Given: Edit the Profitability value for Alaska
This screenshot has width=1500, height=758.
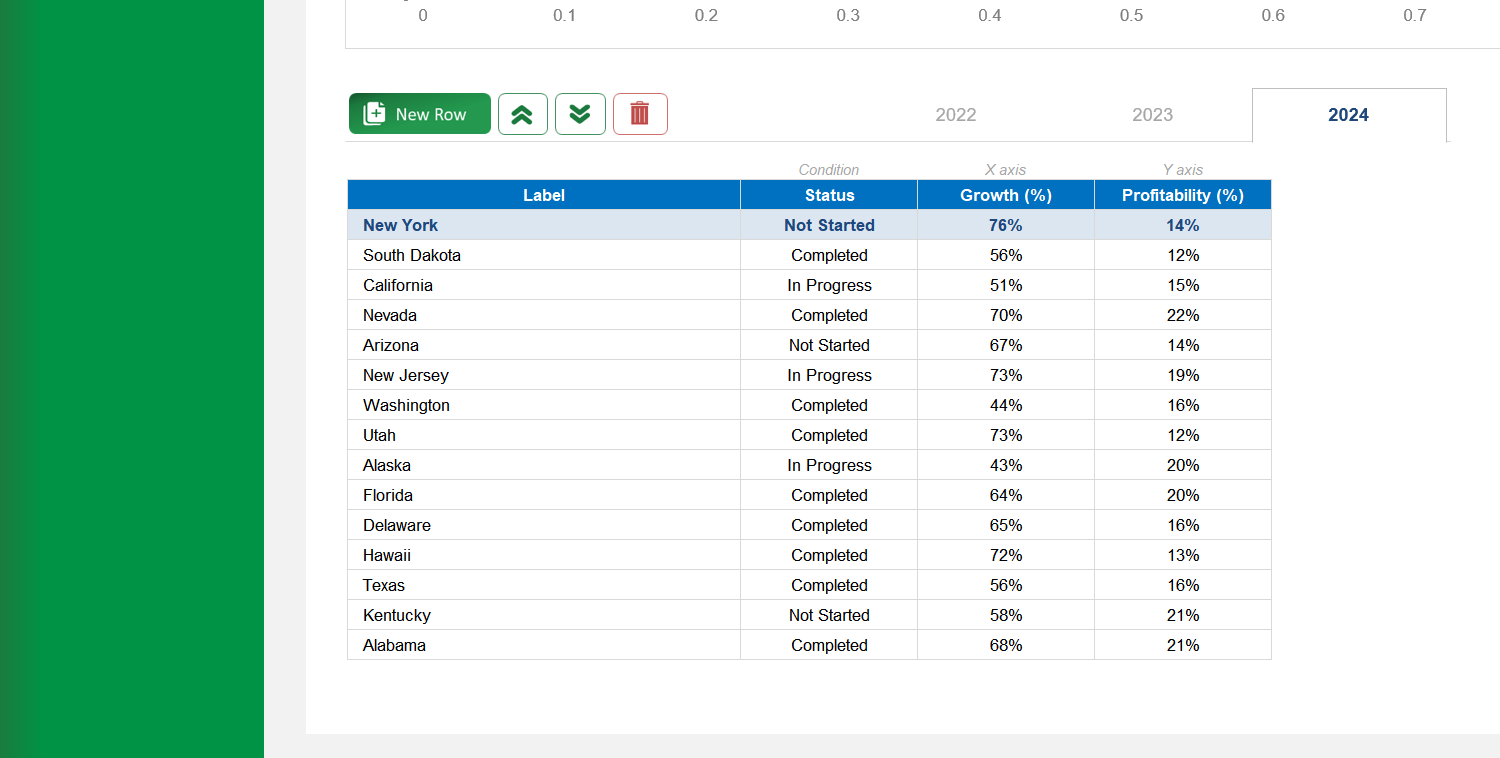Looking at the screenshot, I should tap(1182, 465).
